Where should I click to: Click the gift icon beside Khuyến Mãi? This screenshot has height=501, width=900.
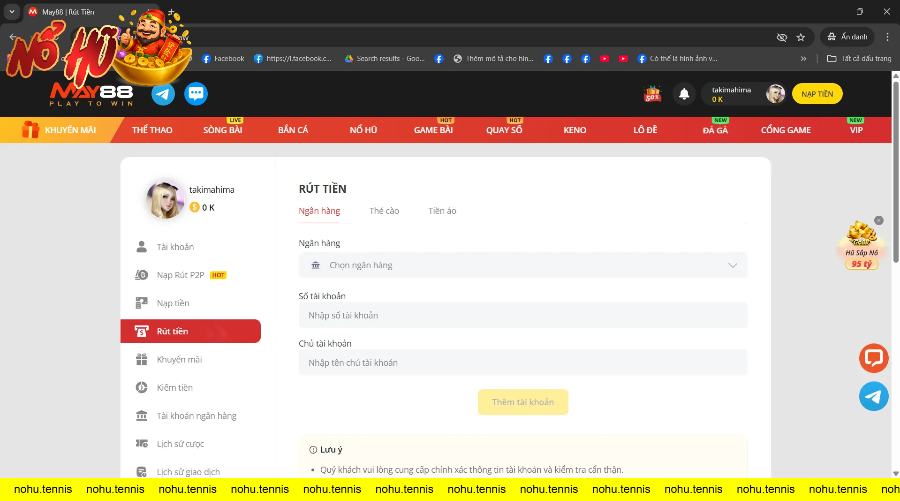(29, 130)
